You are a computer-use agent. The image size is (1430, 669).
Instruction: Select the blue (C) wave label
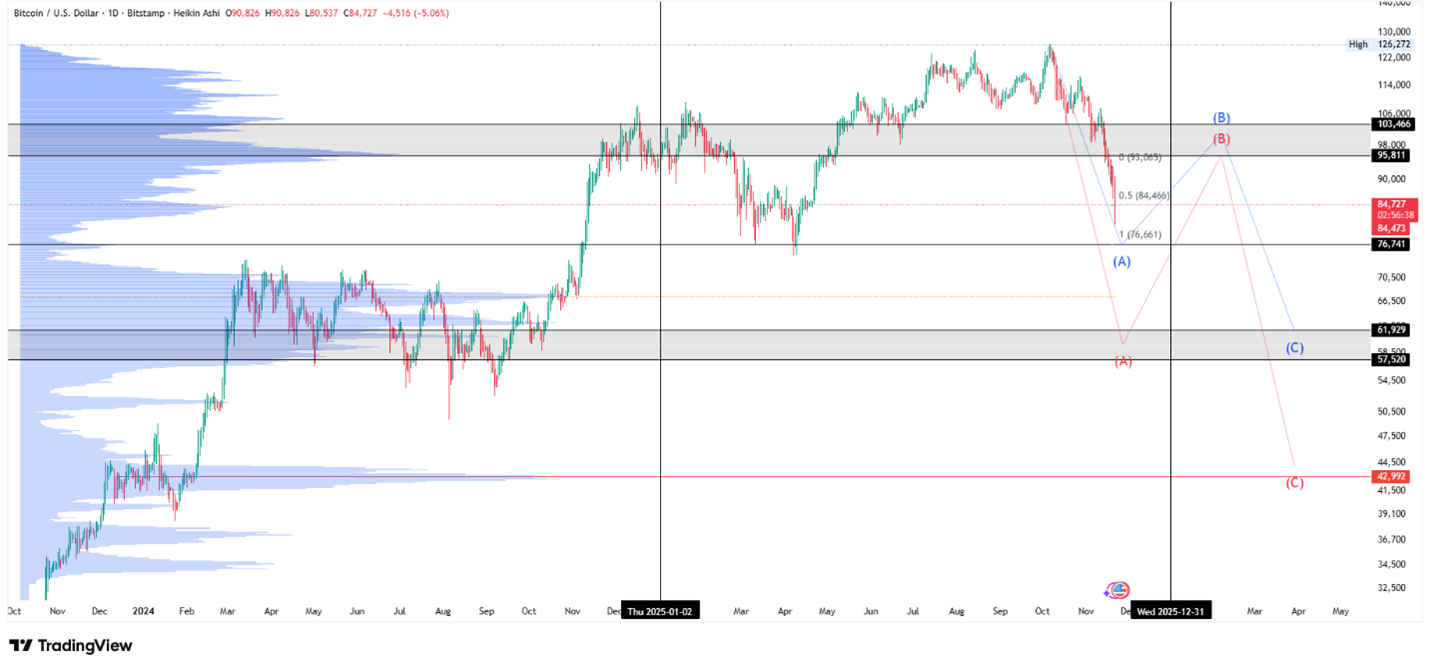click(x=1294, y=348)
